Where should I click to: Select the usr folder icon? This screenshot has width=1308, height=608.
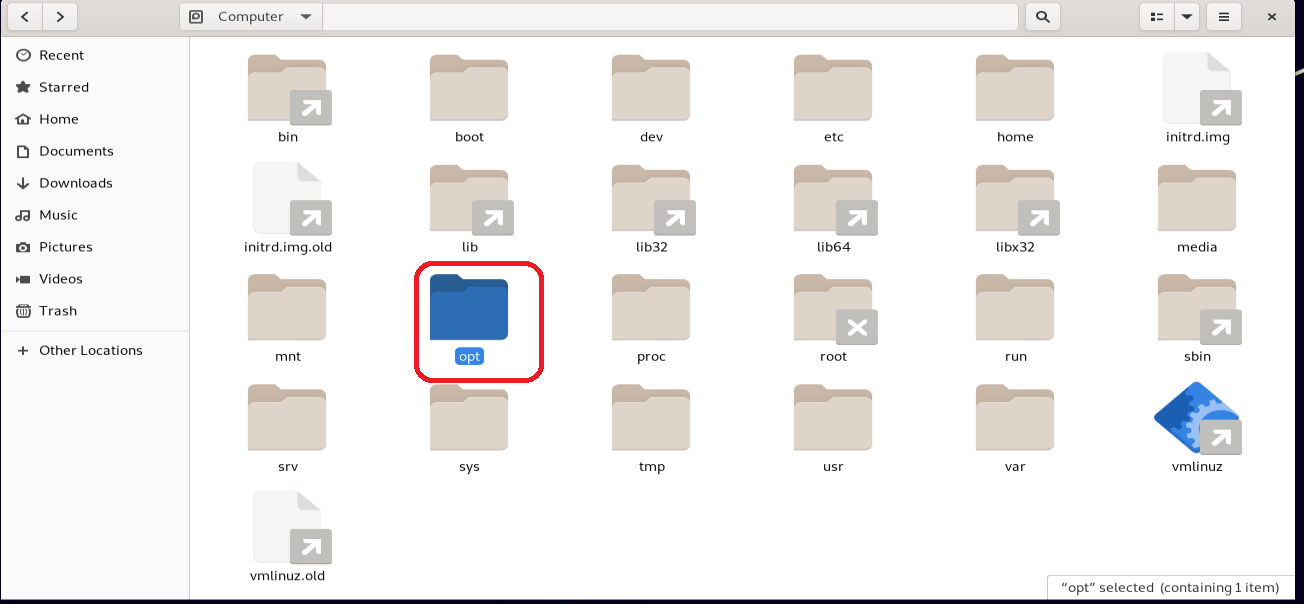click(833, 418)
